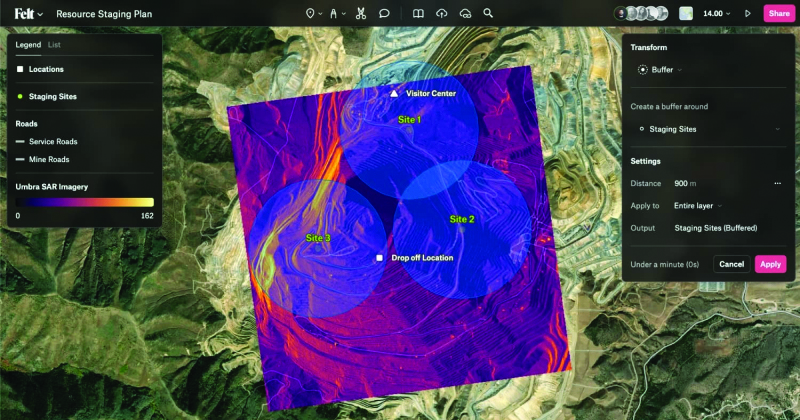The image size is (800, 420).
Task: Open the comment tool
Action: coord(385,14)
